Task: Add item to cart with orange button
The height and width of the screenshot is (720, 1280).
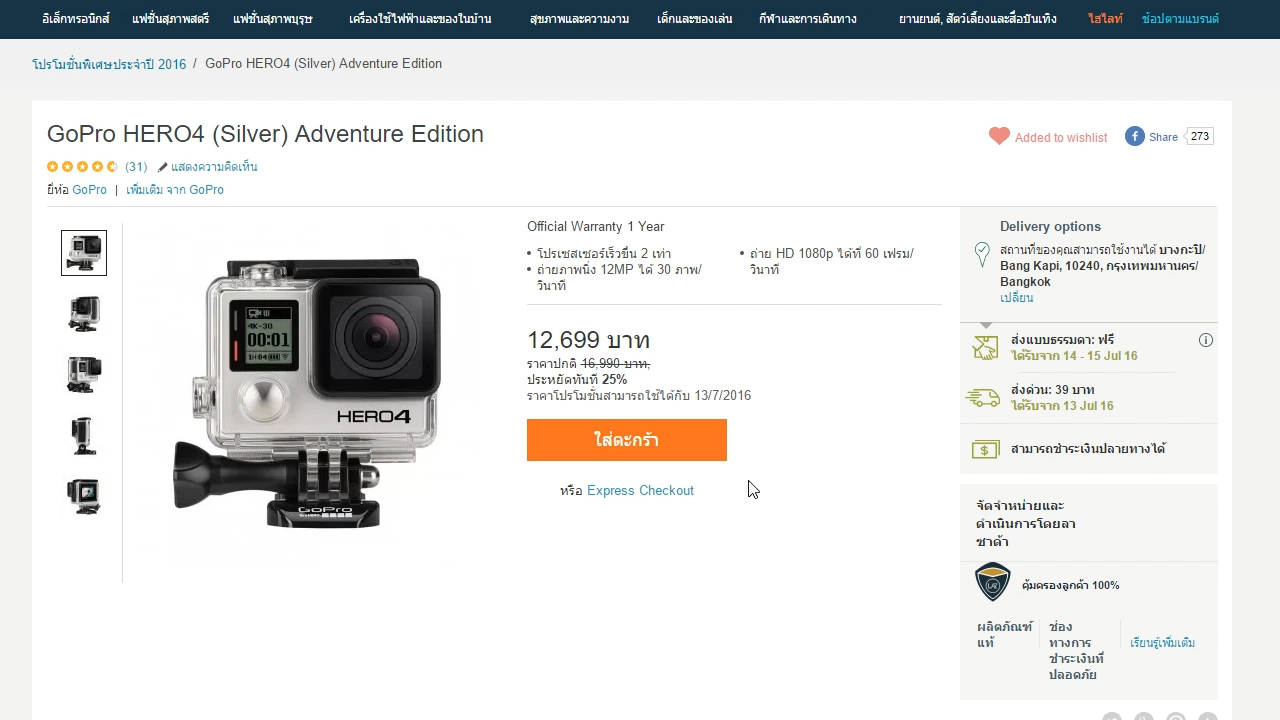Action: 627,440
